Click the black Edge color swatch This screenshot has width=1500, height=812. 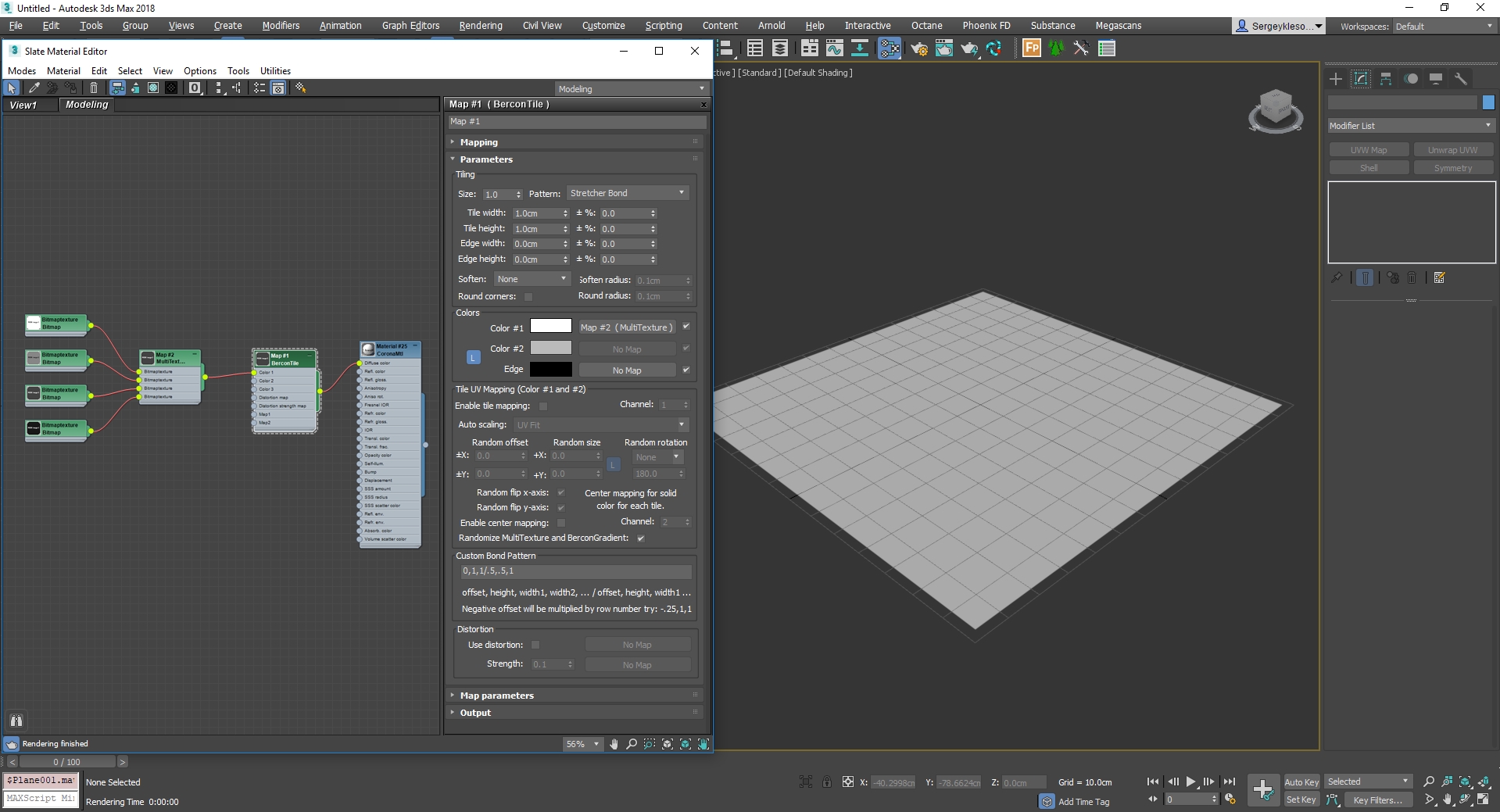pos(551,370)
